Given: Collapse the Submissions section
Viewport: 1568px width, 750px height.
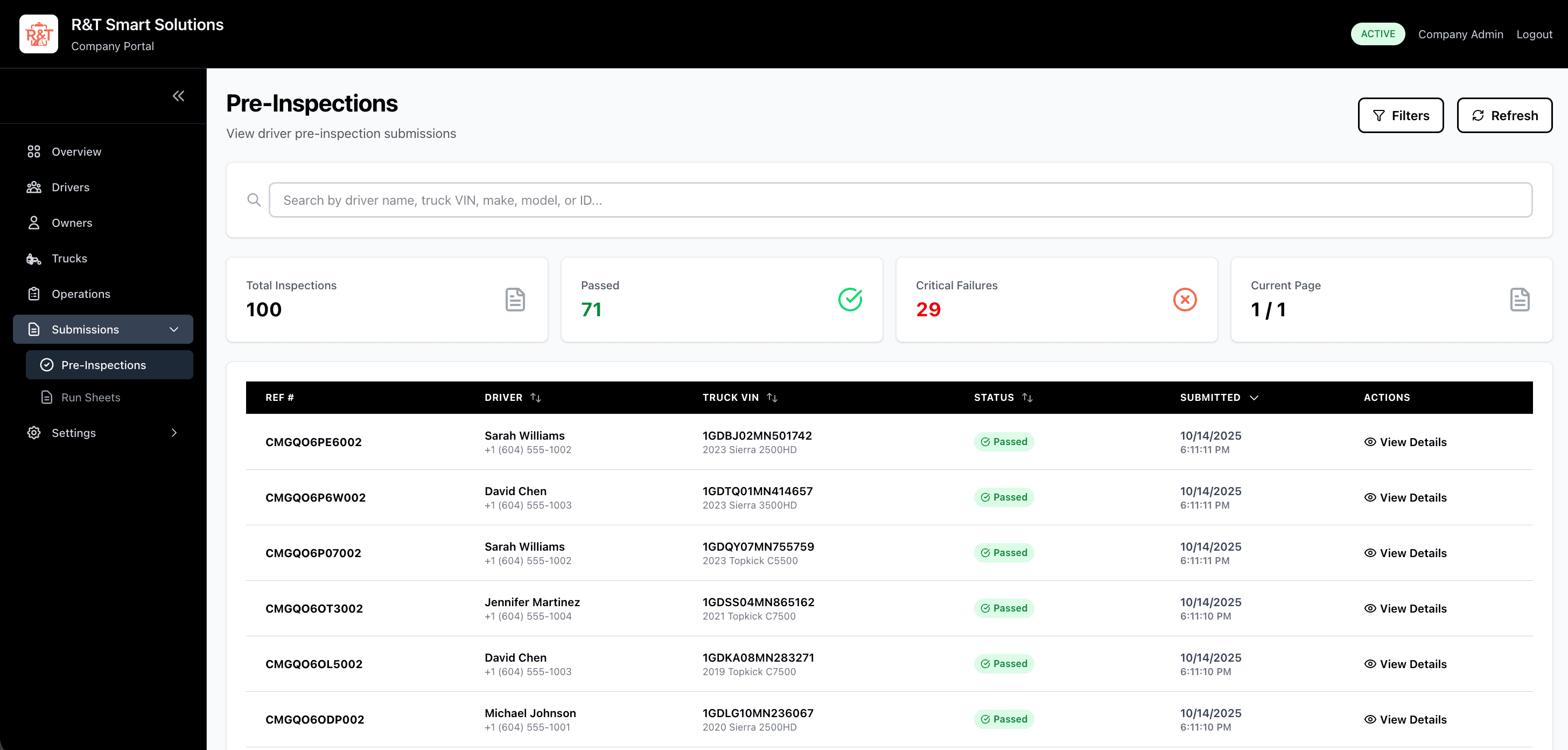Looking at the screenshot, I should coord(174,329).
